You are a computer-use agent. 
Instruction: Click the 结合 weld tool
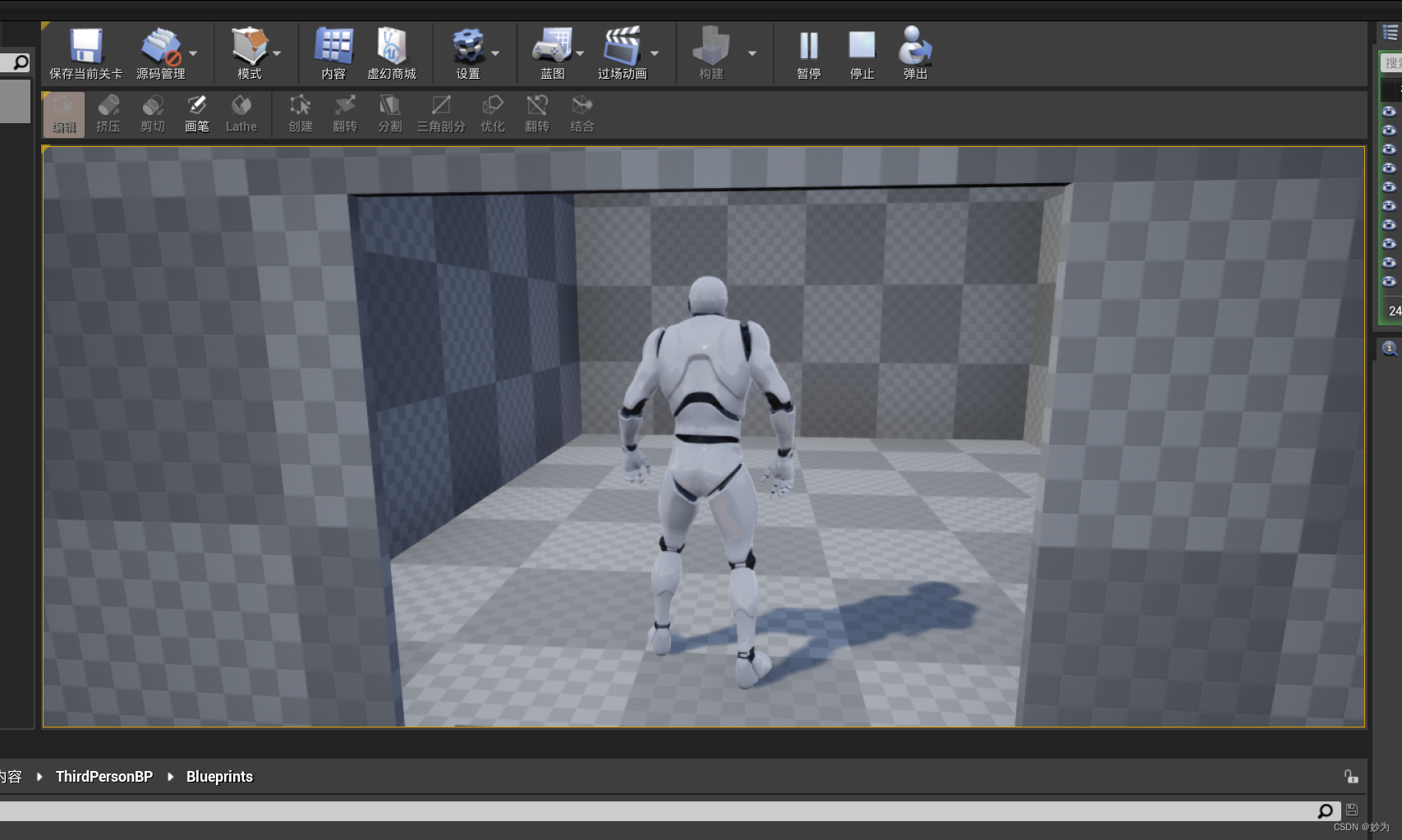coord(581,114)
